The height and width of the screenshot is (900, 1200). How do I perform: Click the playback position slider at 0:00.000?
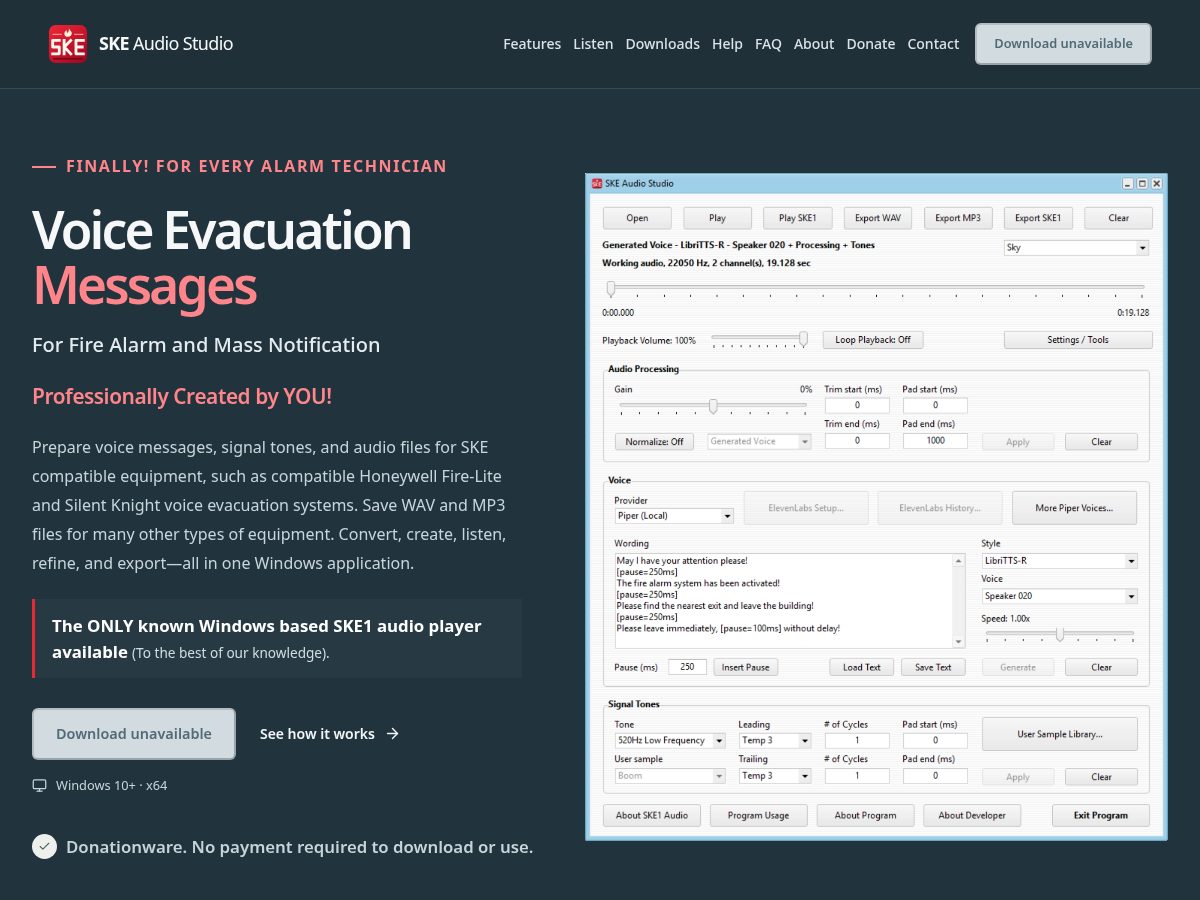pyautogui.click(x=611, y=289)
